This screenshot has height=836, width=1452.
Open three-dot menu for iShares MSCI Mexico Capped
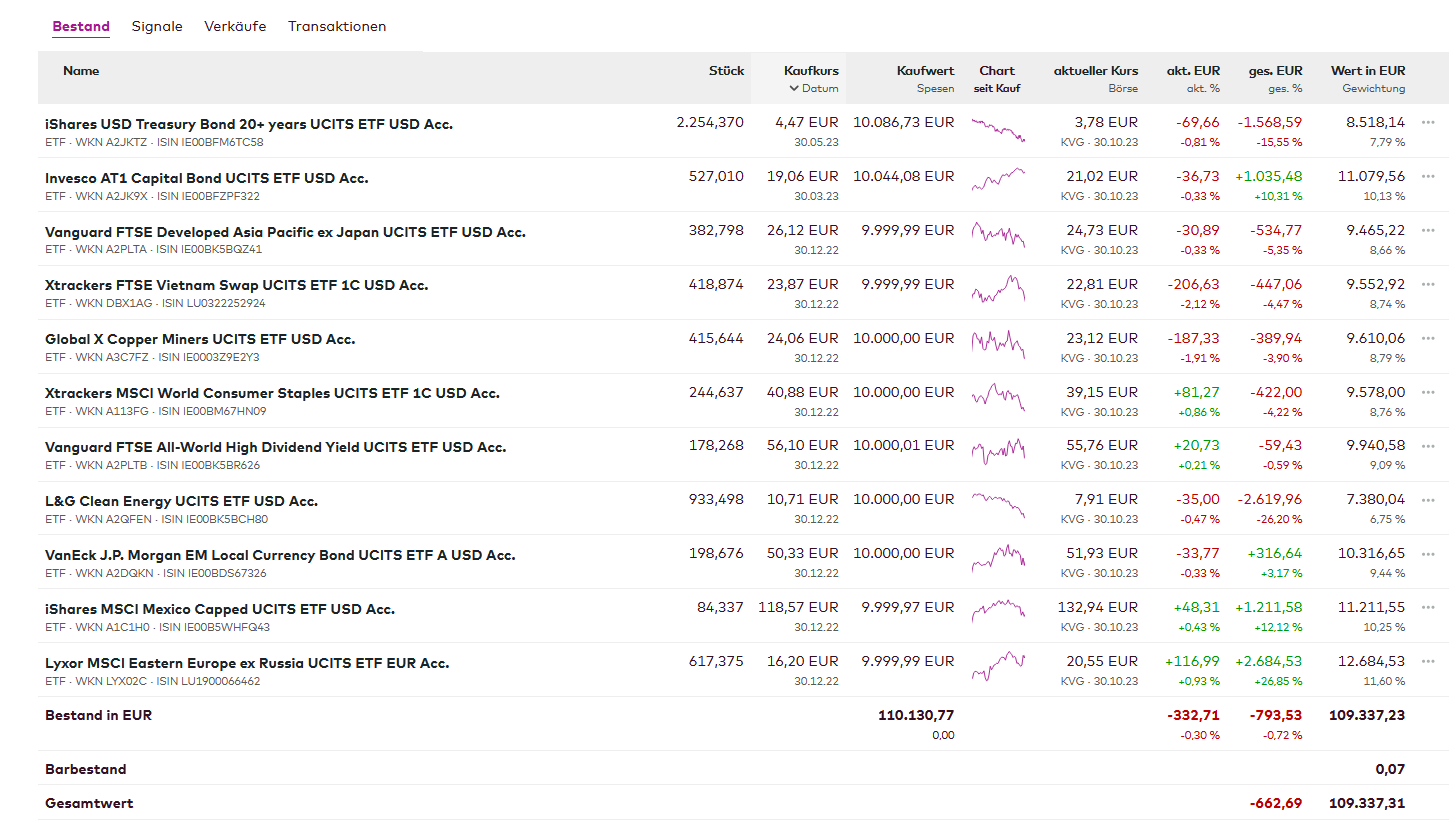click(1427, 608)
